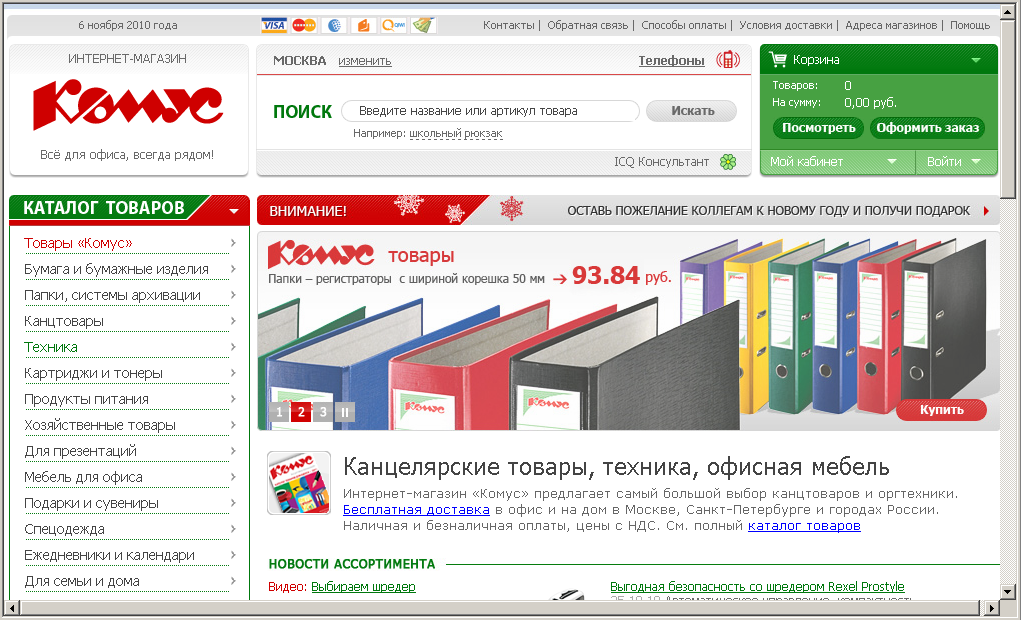Click the Visa payment icon

pyautogui.click(x=273, y=25)
